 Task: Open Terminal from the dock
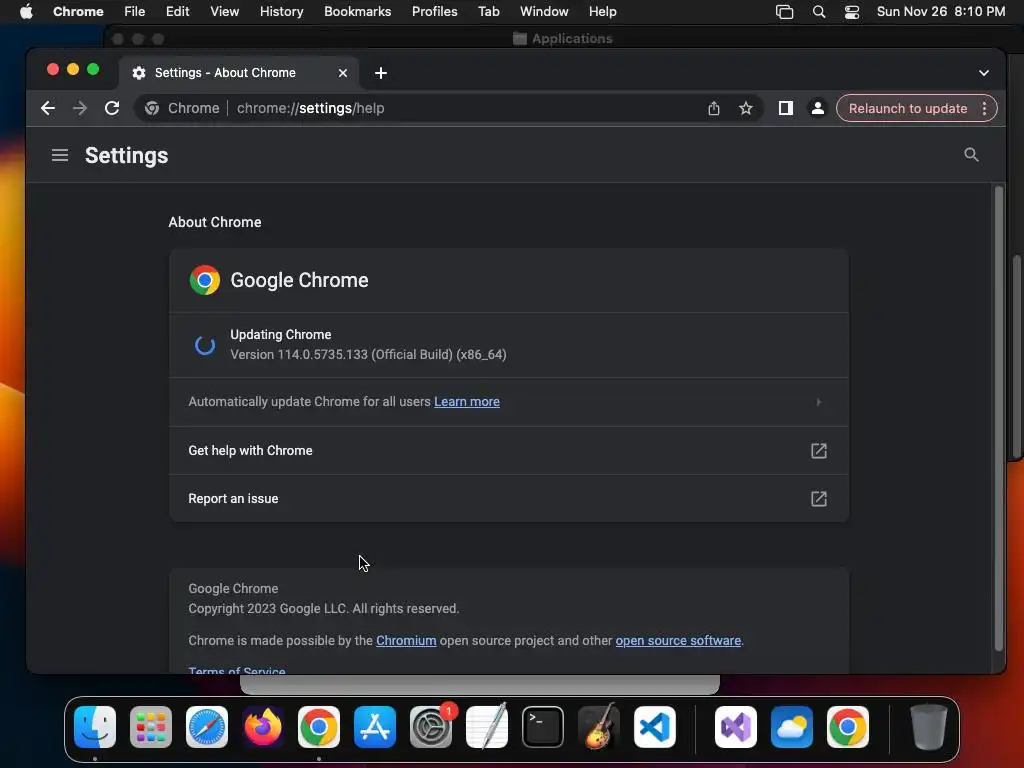(x=543, y=727)
